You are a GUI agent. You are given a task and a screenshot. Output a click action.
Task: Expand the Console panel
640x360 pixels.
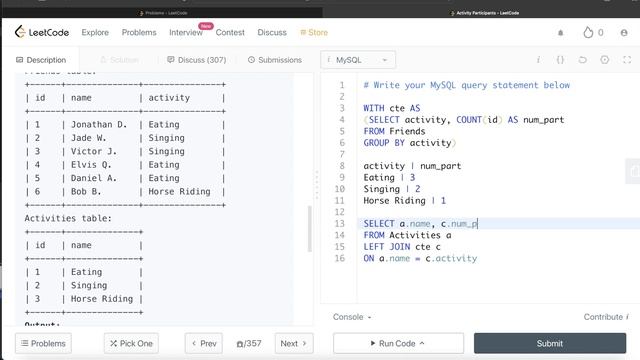[x=352, y=317]
